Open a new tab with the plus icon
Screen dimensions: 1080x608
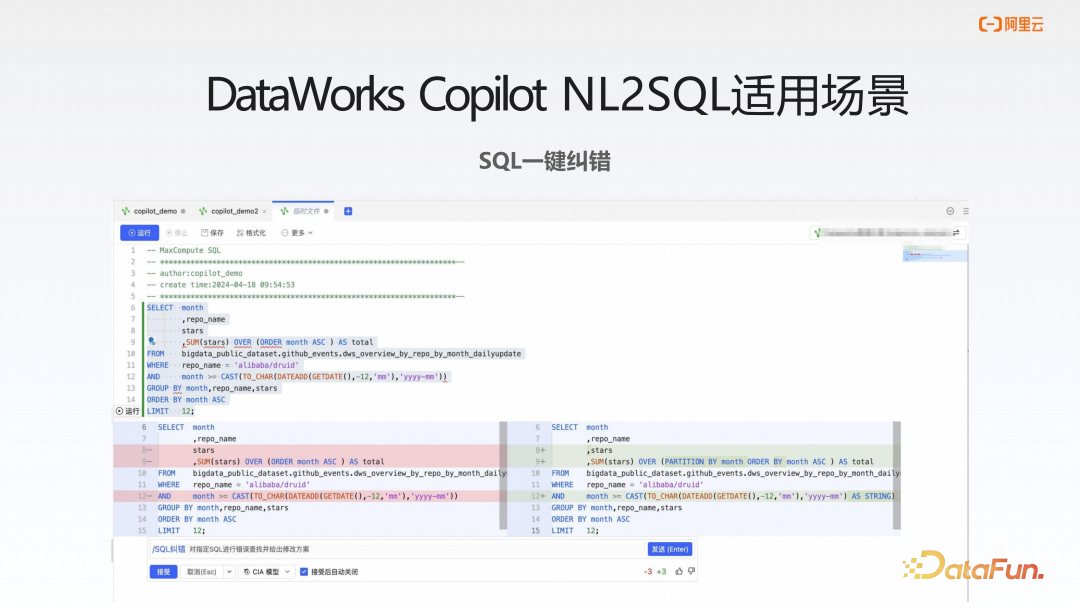348,211
